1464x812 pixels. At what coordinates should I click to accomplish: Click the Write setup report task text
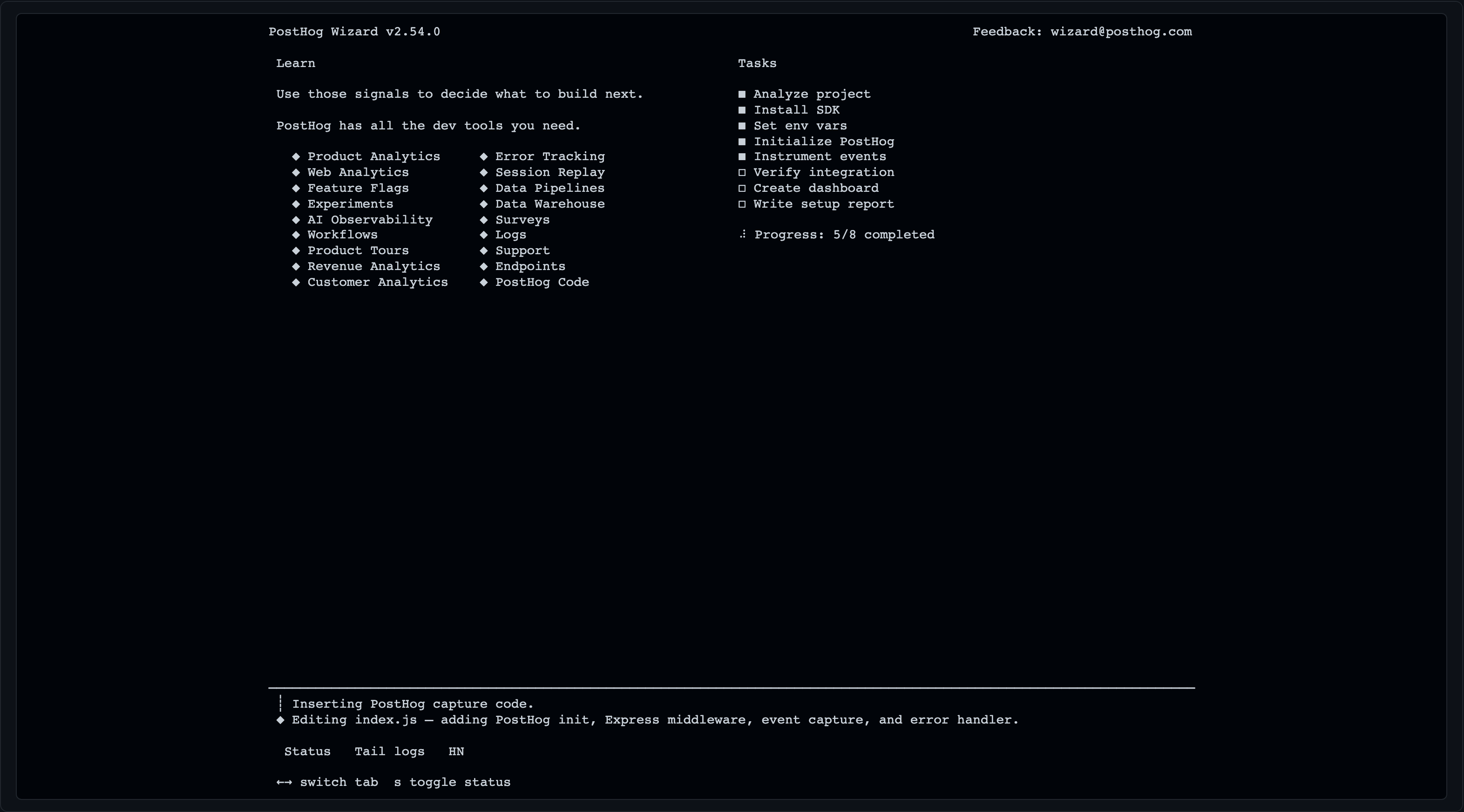tap(823, 204)
